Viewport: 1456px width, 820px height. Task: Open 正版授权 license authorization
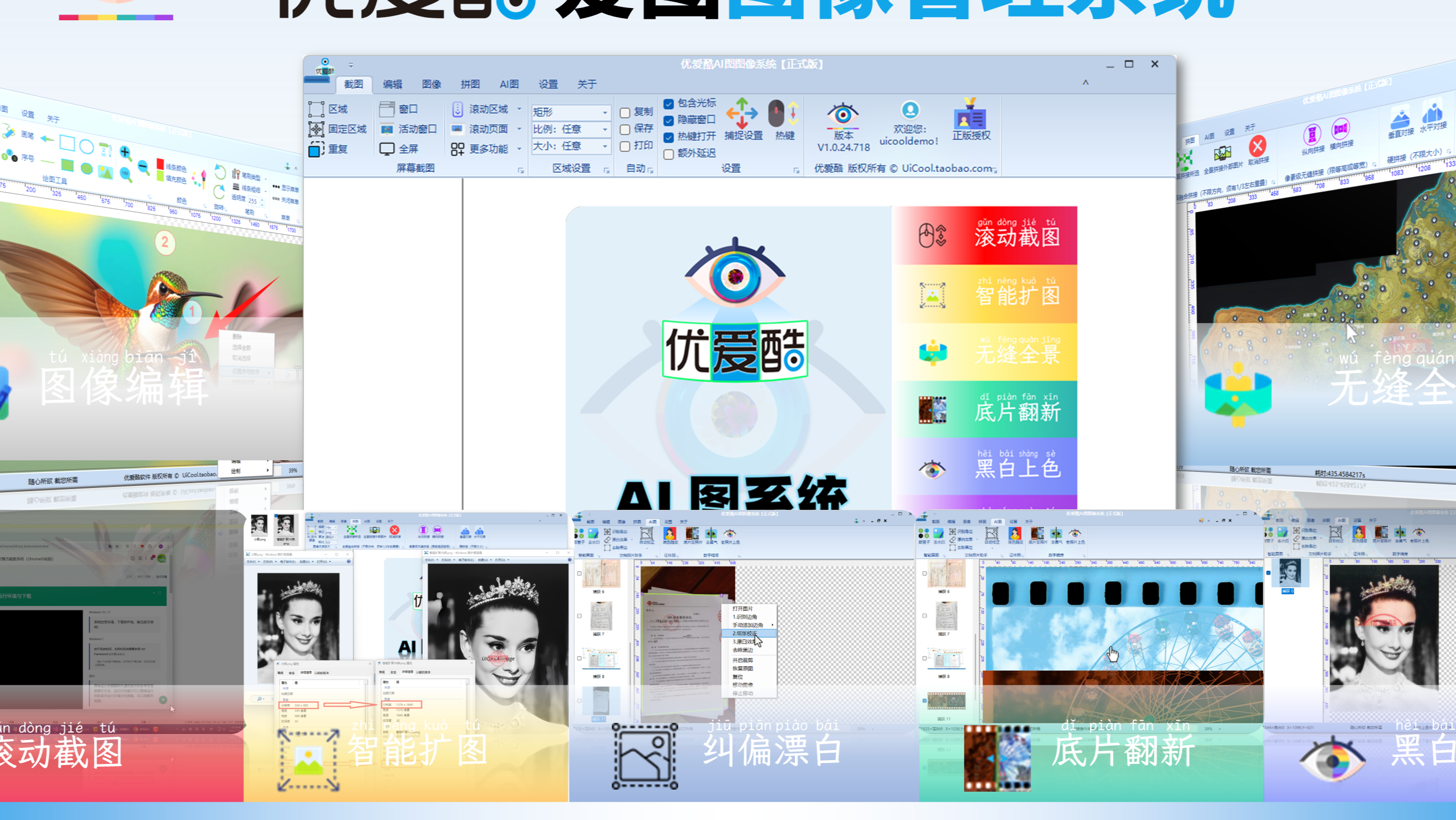click(970, 120)
